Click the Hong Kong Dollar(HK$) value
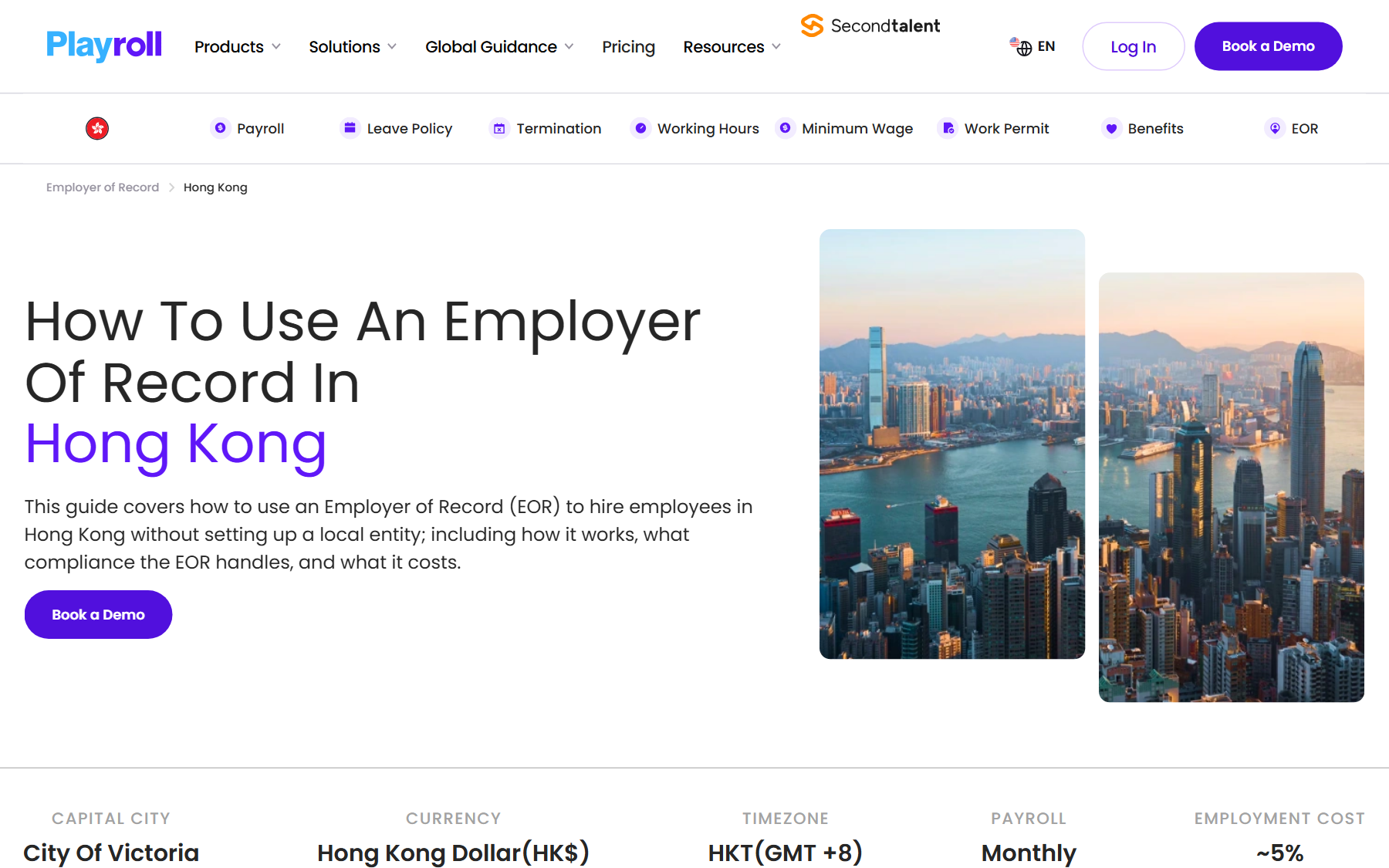The height and width of the screenshot is (868, 1389). click(x=453, y=853)
